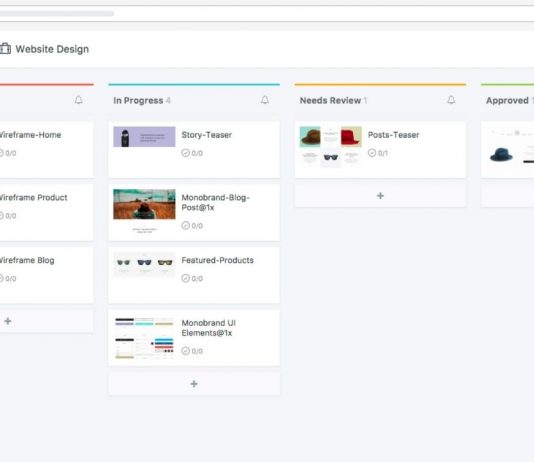Add a card to the Needs Review column
Image resolution: width=534 pixels, height=462 pixels.
[x=380, y=196]
